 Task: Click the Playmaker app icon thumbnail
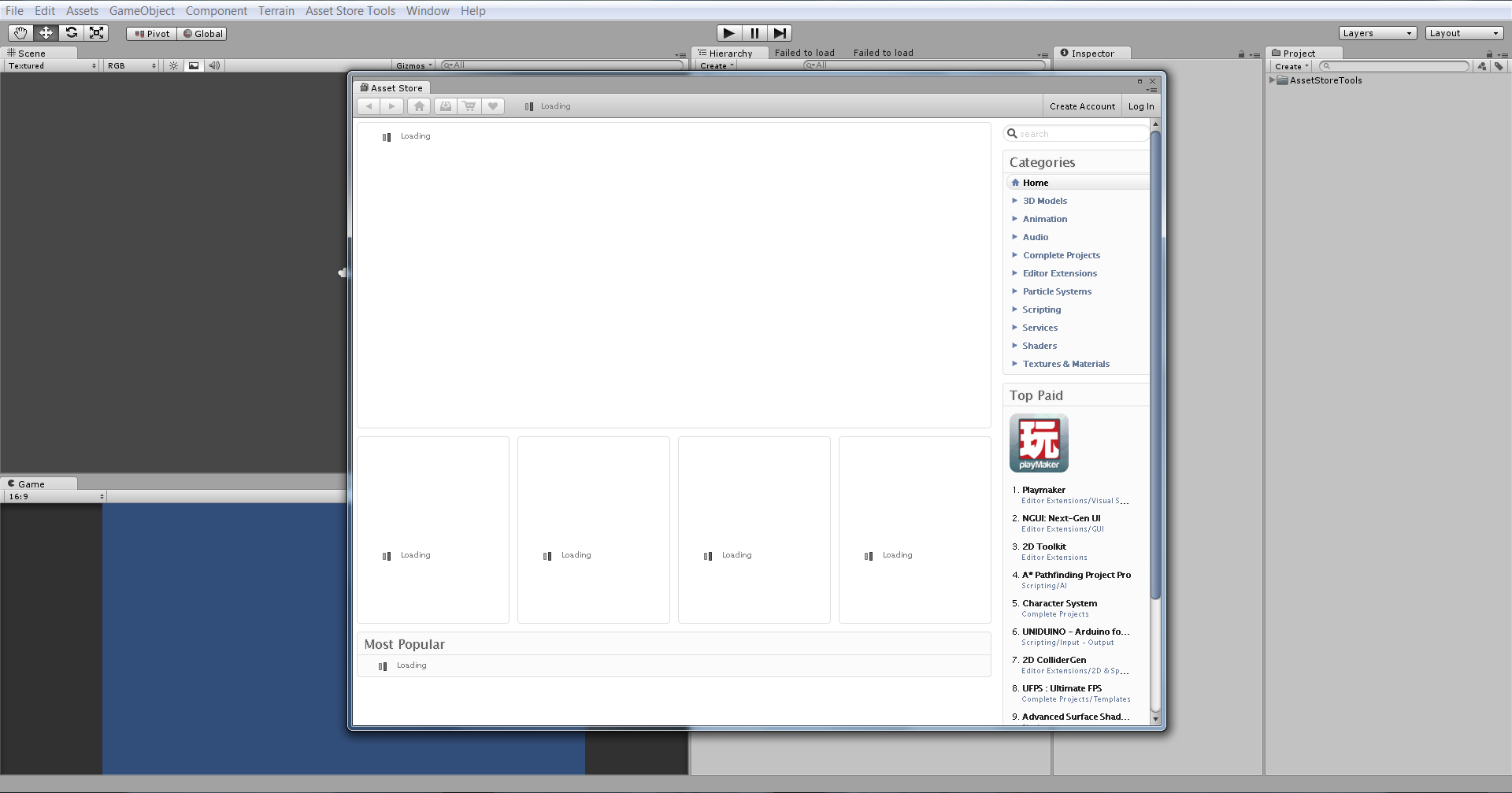click(x=1039, y=443)
